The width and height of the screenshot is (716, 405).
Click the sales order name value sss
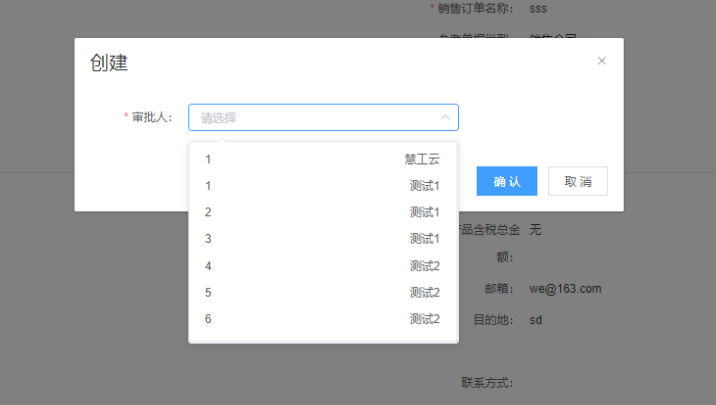pos(538,8)
